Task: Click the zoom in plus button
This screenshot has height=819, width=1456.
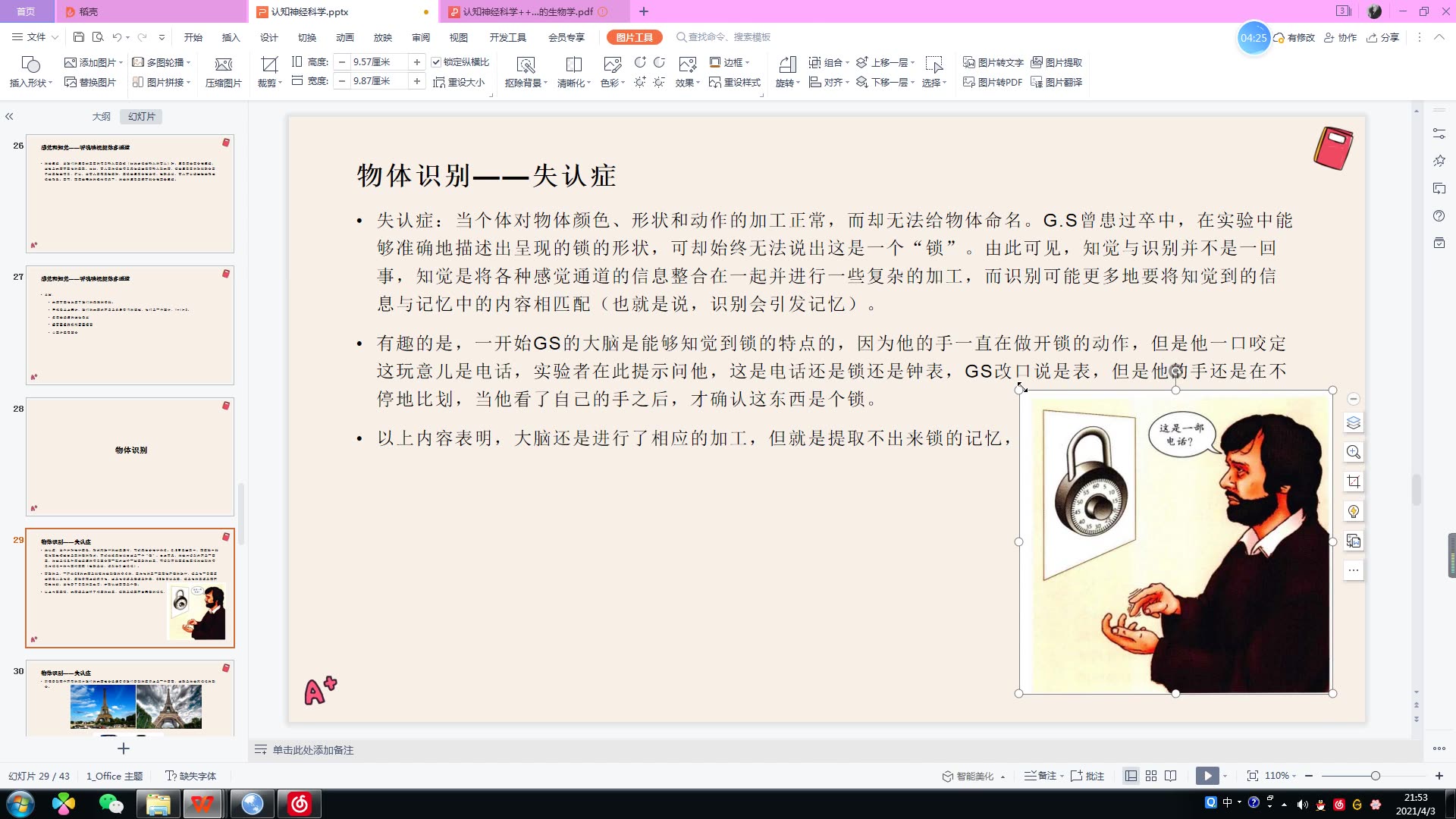Action: 1439,776
